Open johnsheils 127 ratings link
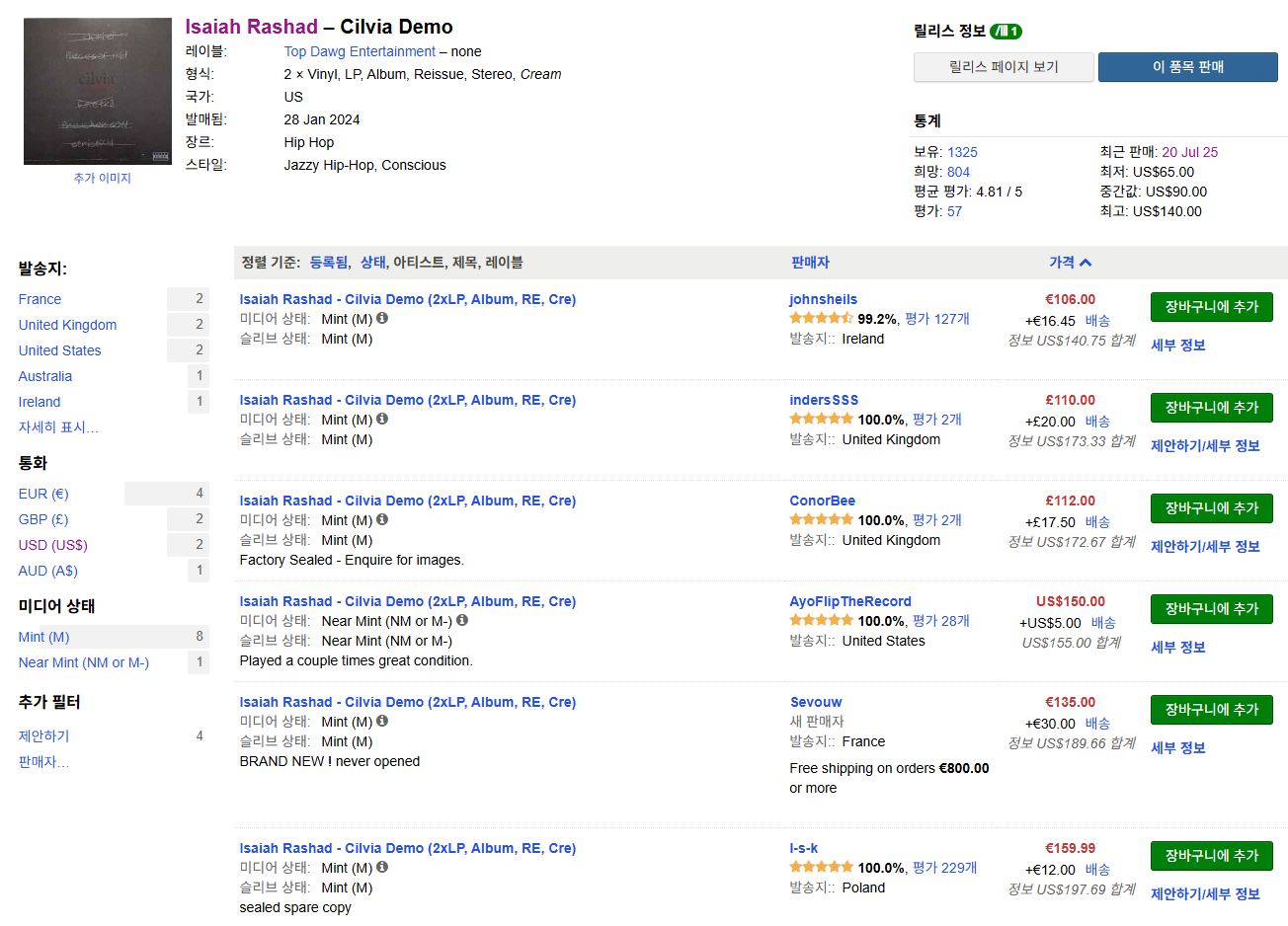This screenshot has height=926, width=1288. tap(936, 319)
